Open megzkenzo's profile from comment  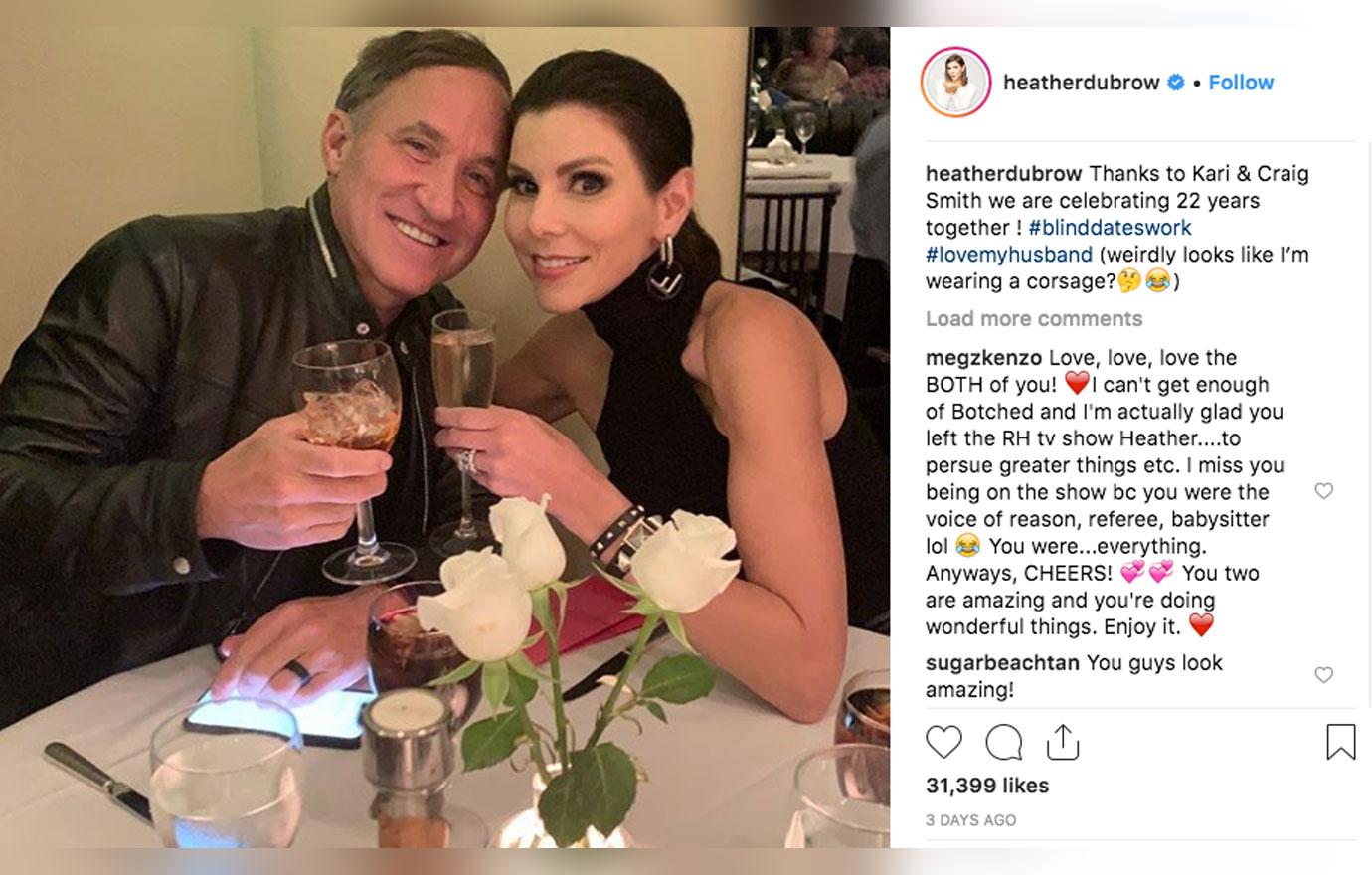tap(983, 358)
